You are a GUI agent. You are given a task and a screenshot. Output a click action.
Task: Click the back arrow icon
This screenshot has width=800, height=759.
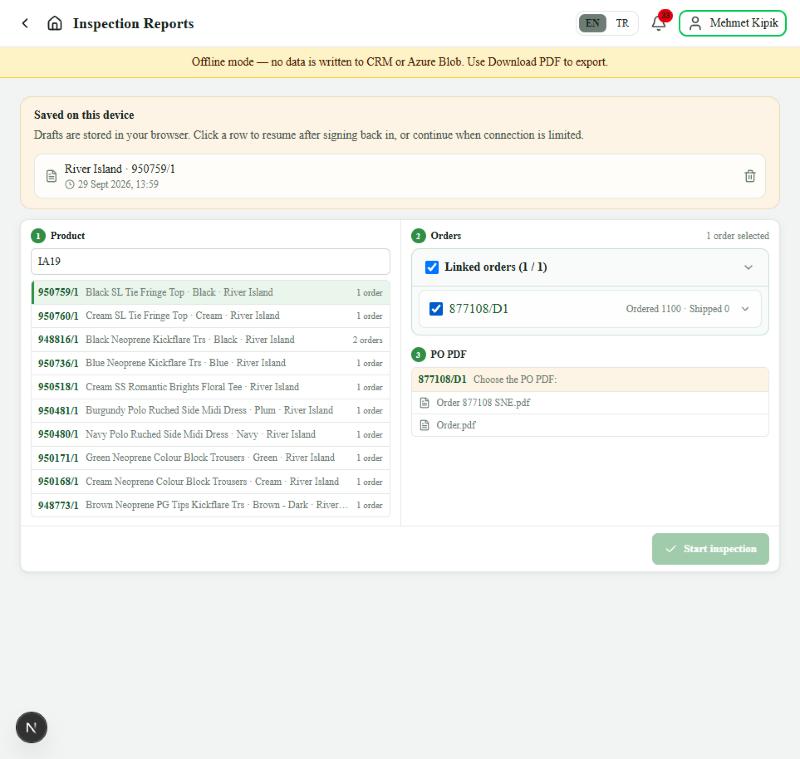pyautogui.click(x=25, y=23)
